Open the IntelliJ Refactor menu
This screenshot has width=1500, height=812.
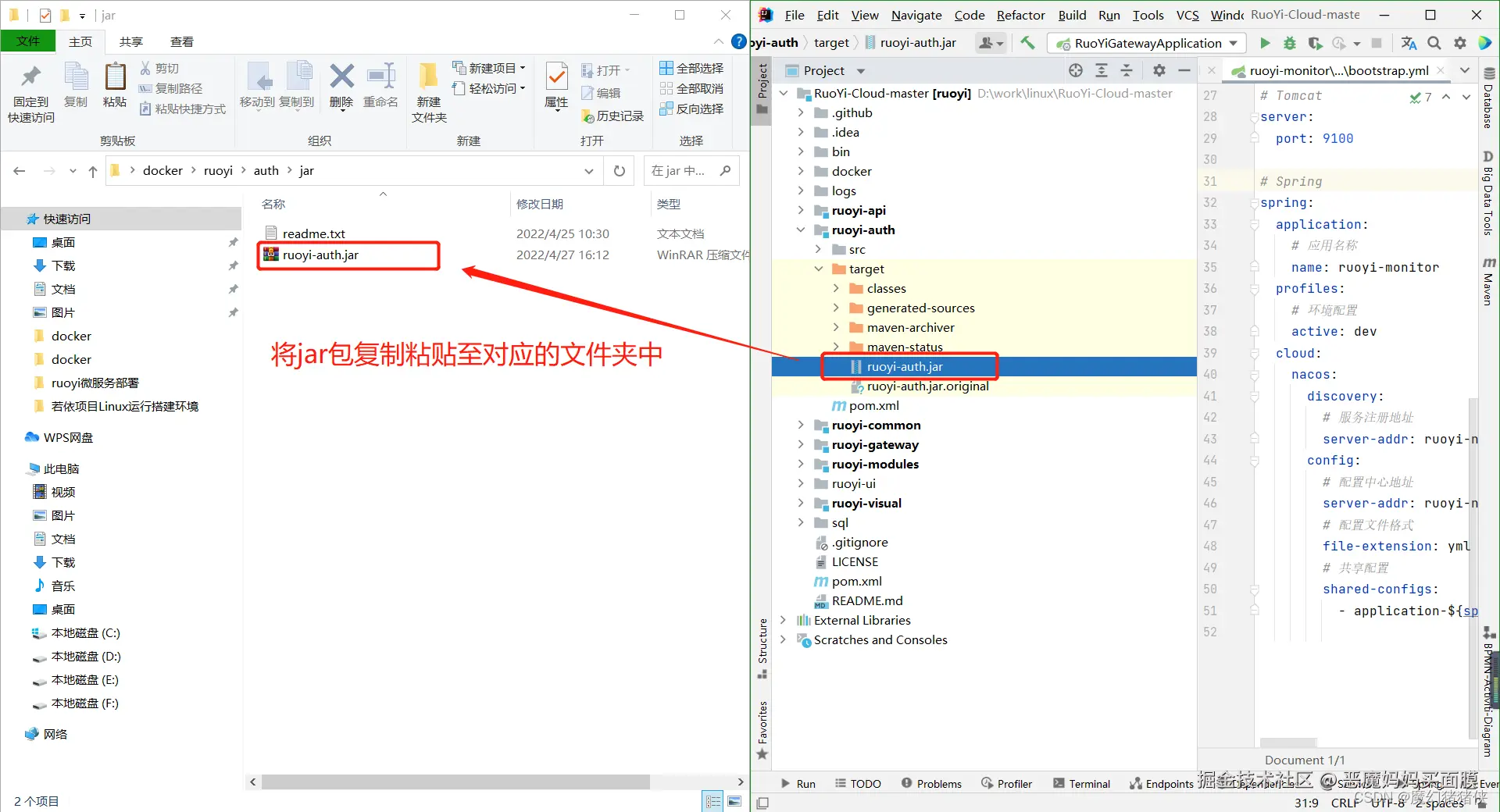(x=1020, y=15)
